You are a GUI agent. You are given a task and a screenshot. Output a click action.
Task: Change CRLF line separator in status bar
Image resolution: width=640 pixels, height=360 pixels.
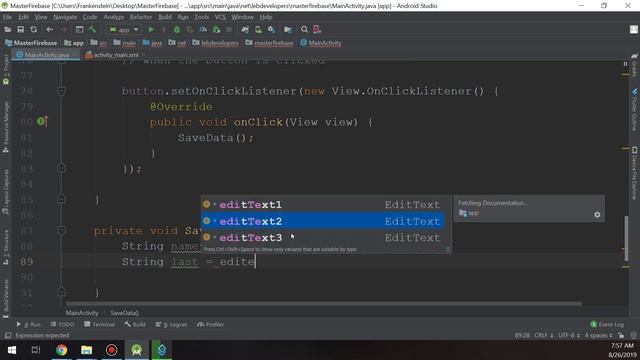pyautogui.click(x=544, y=336)
